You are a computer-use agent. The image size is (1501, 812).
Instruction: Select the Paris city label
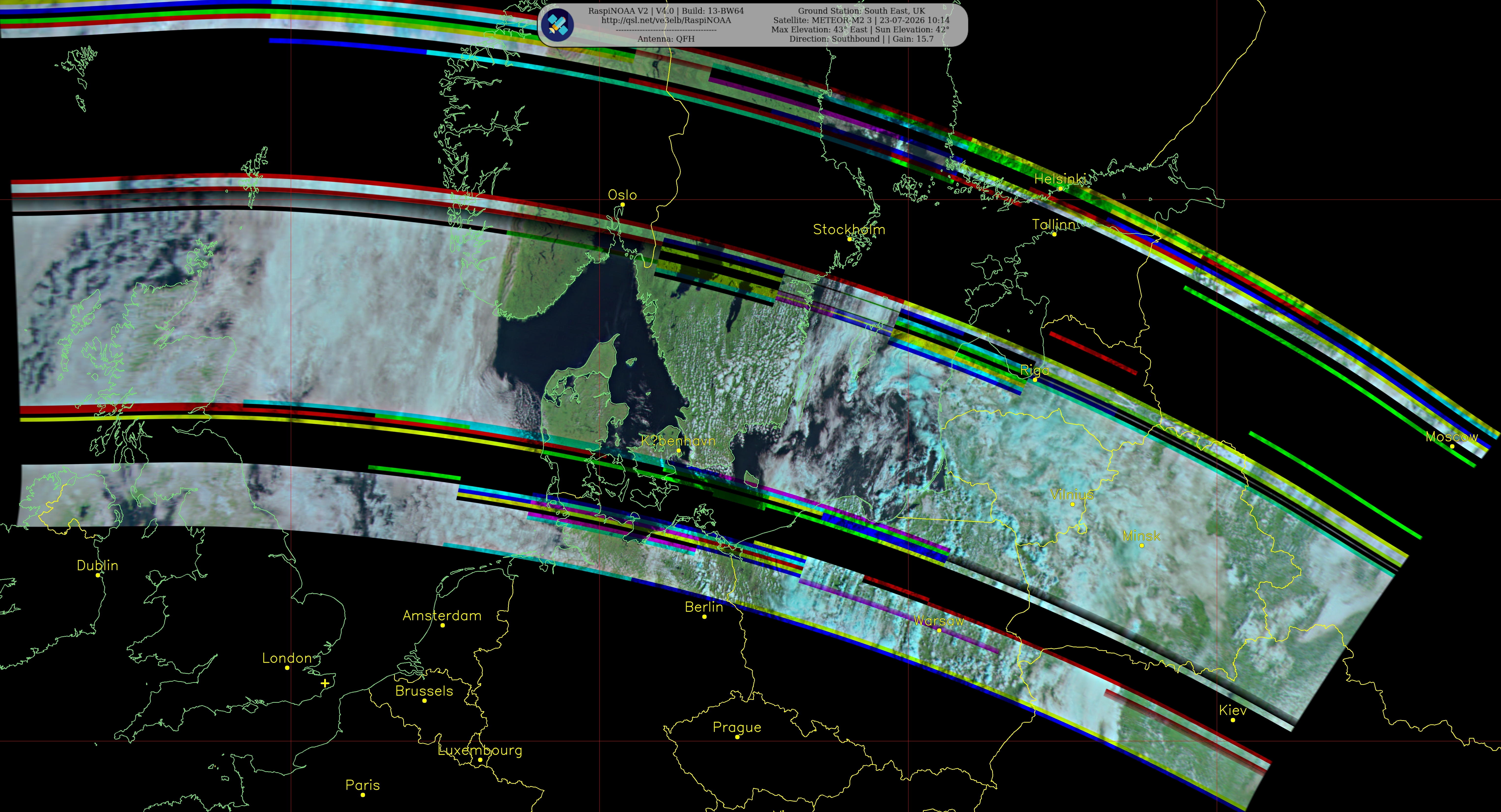362,785
